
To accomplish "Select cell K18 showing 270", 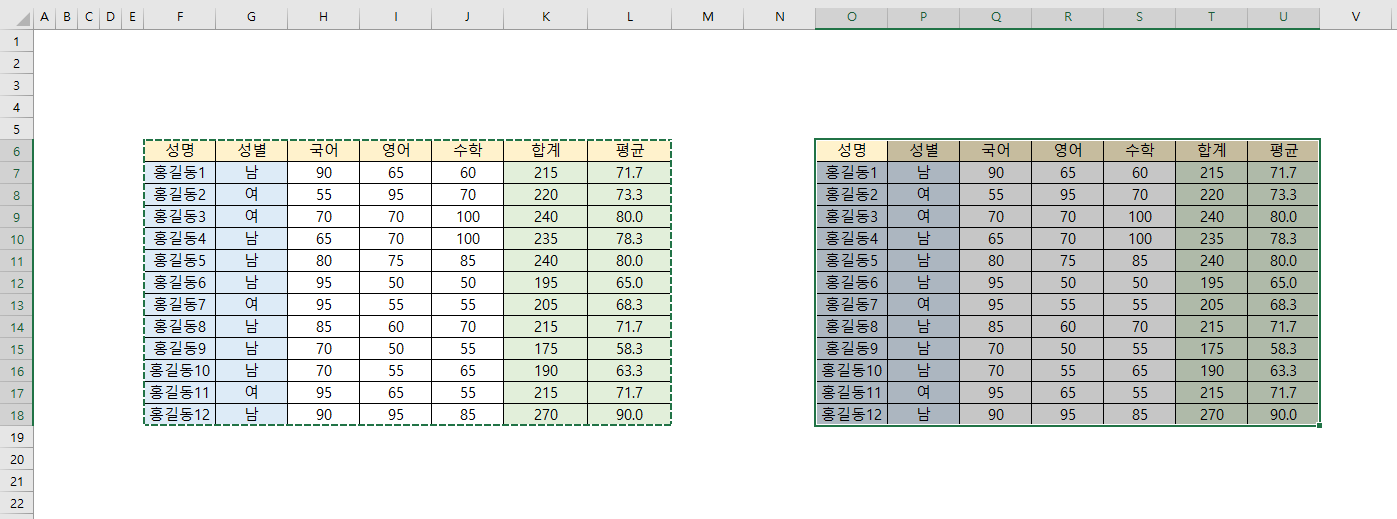I will [546, 414].
